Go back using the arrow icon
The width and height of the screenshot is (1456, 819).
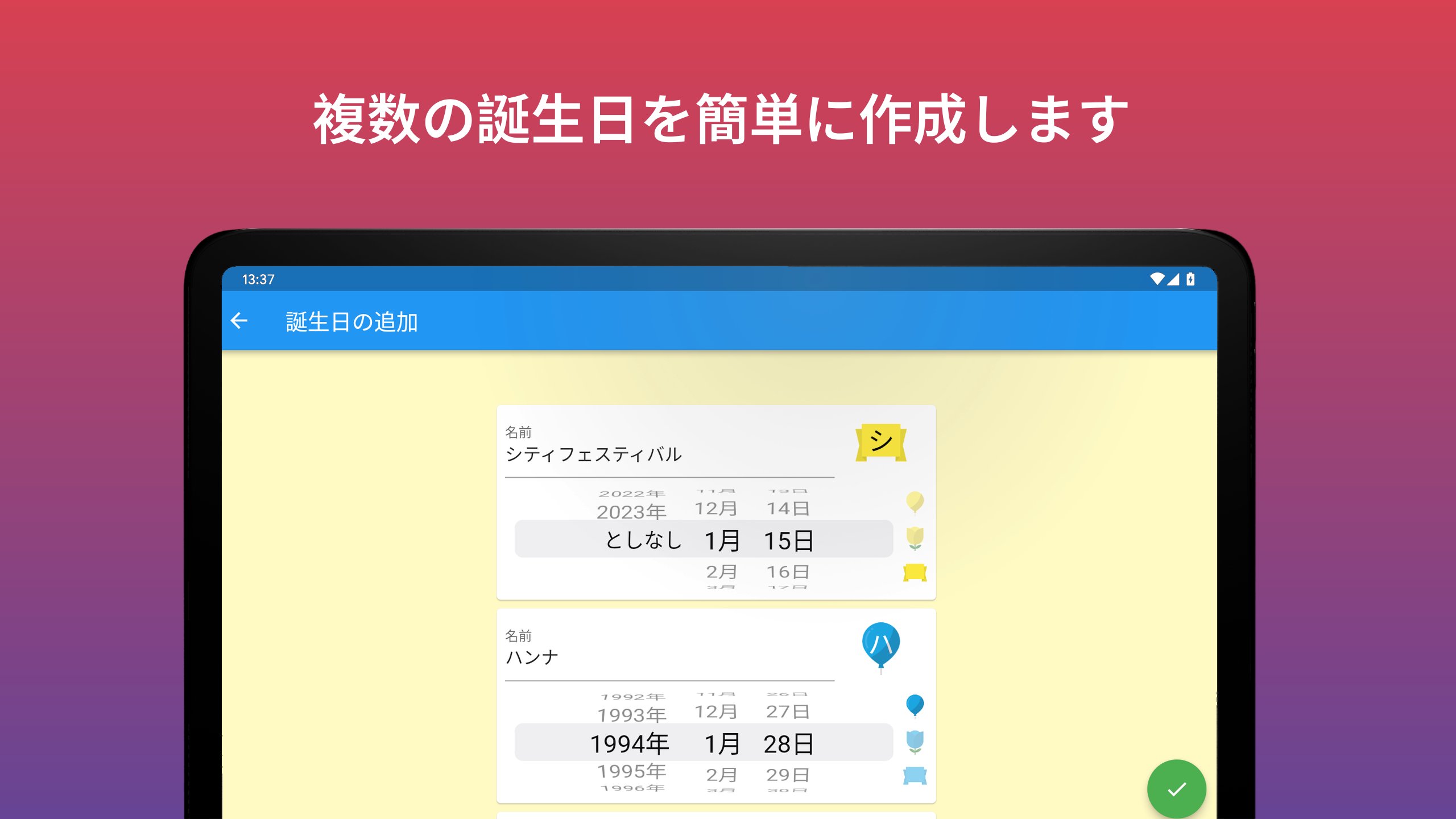point(239,321)
